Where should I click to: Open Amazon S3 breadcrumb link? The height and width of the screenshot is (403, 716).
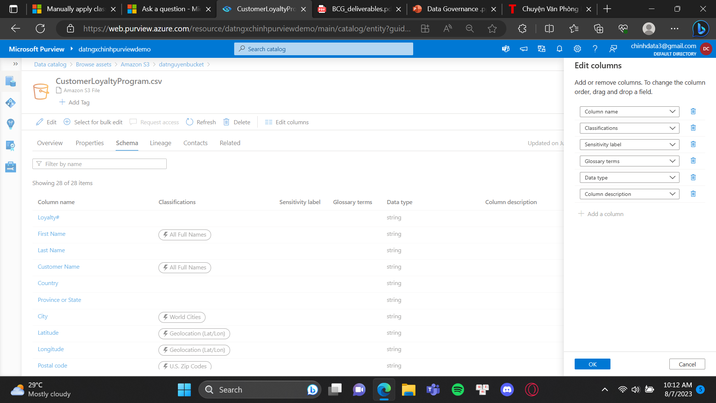click(135, 64)
